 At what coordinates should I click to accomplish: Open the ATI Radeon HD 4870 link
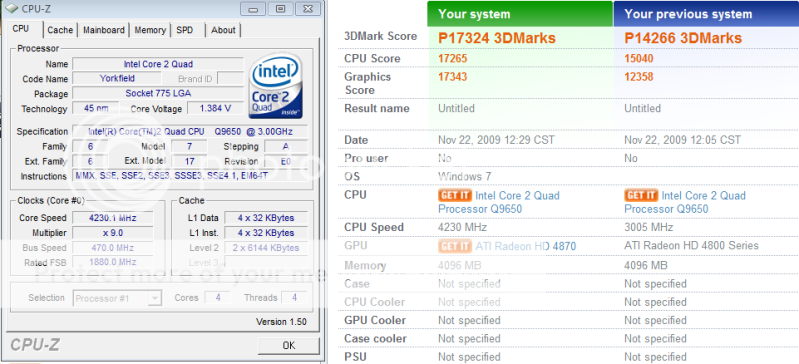click(x=525, y=246)
